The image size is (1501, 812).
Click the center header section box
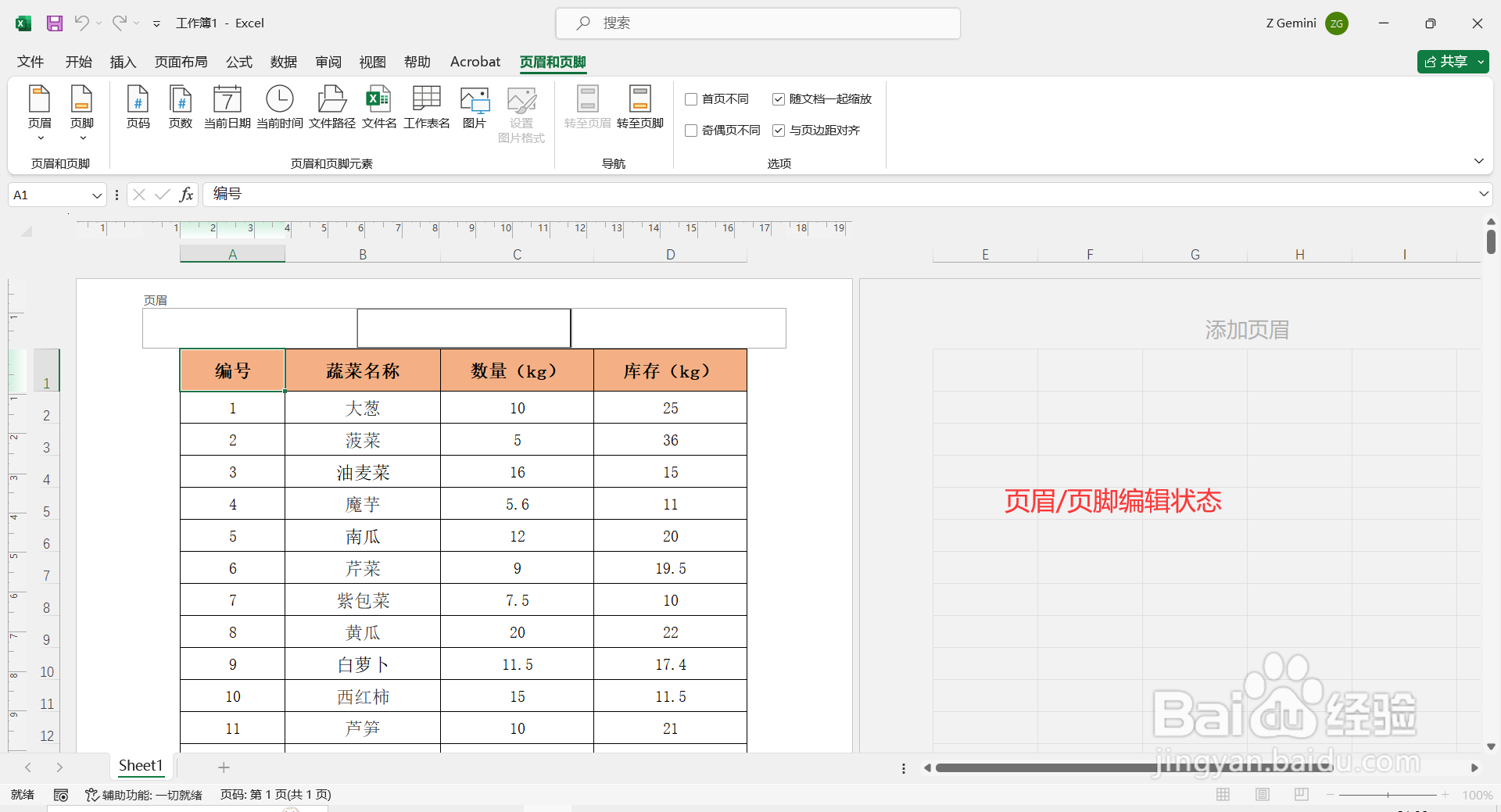click(464, 328)
